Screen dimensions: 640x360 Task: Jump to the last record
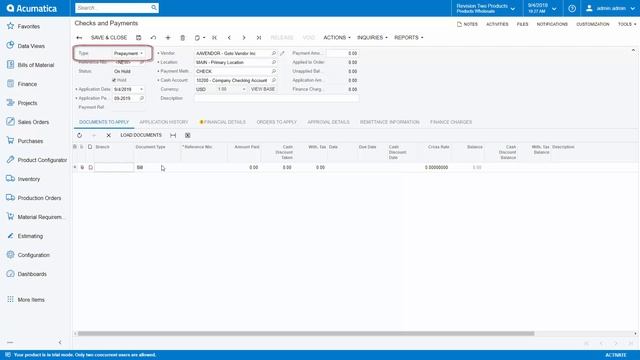pos(259,38)
